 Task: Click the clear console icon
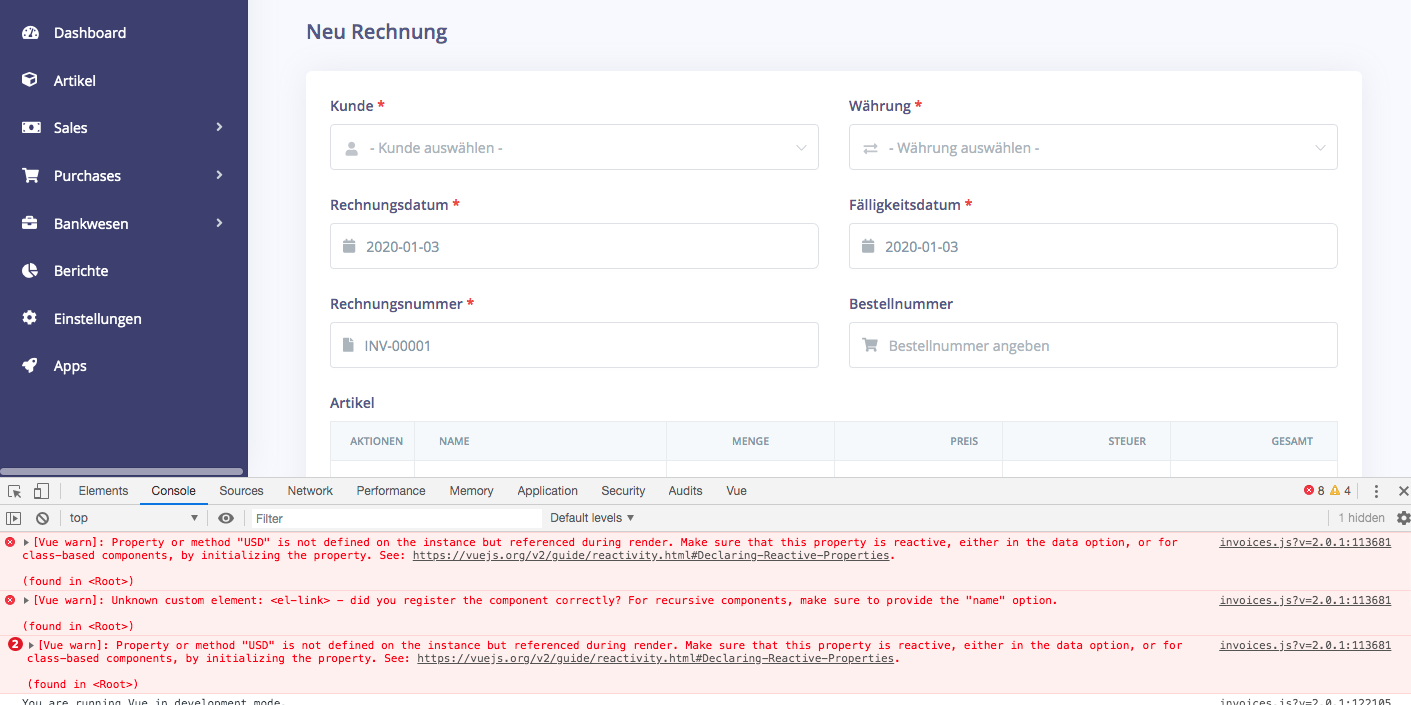click(41, 517)
